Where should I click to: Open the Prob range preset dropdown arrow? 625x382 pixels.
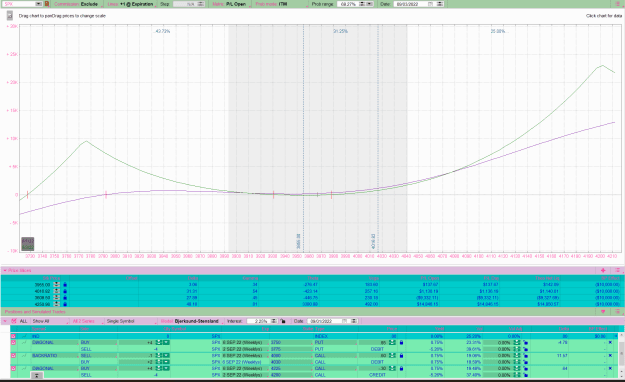coord(369,4)
